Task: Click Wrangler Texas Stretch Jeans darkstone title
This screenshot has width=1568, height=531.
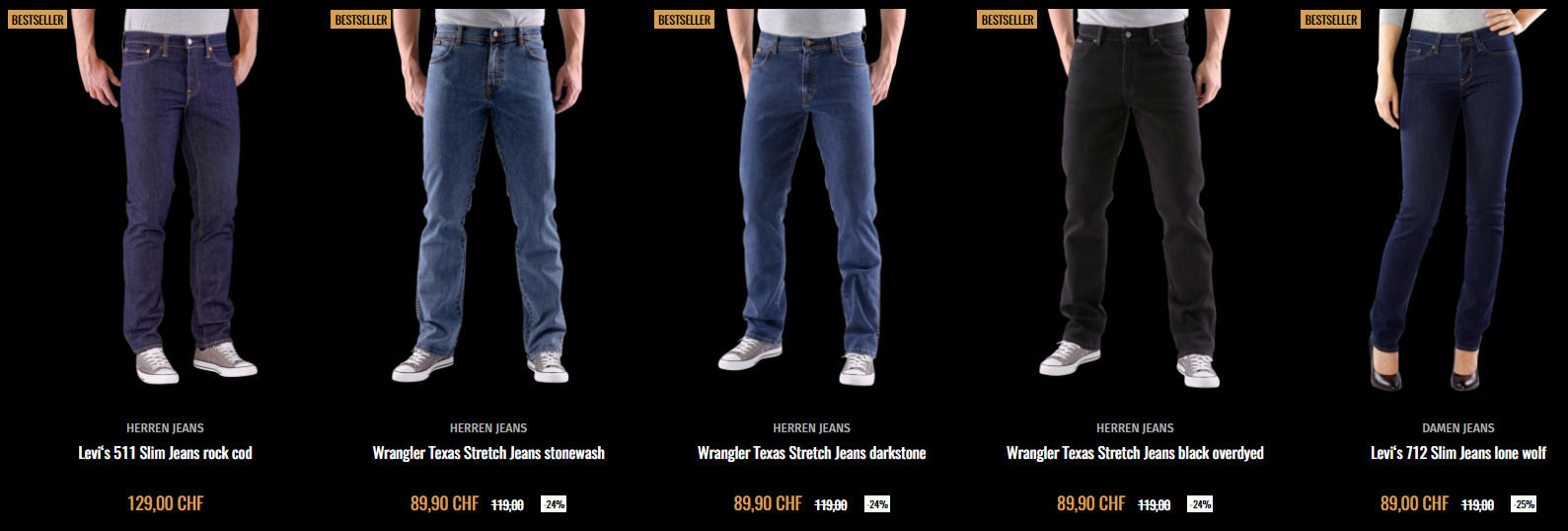Action: (811, 453)
